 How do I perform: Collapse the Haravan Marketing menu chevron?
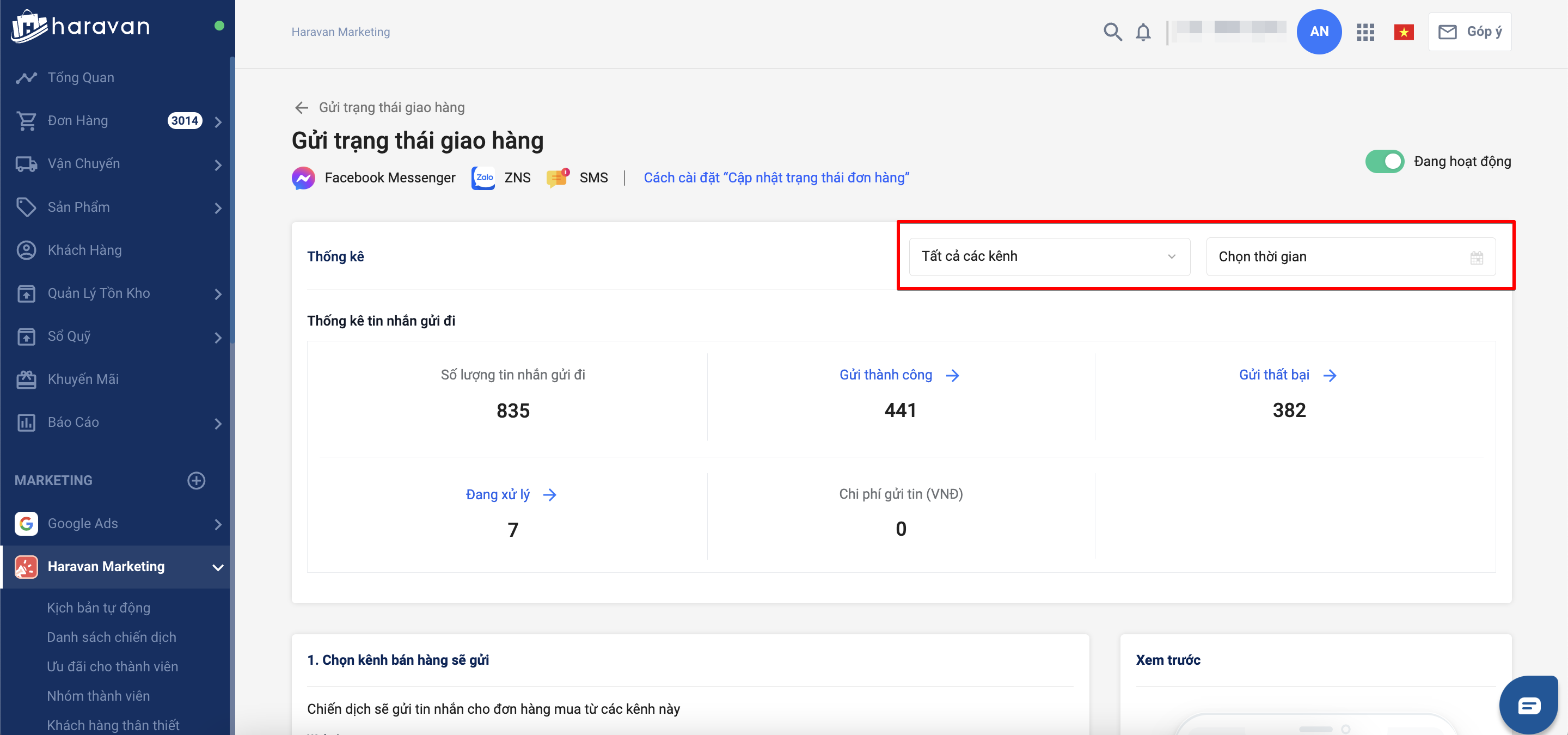point(218,567)
